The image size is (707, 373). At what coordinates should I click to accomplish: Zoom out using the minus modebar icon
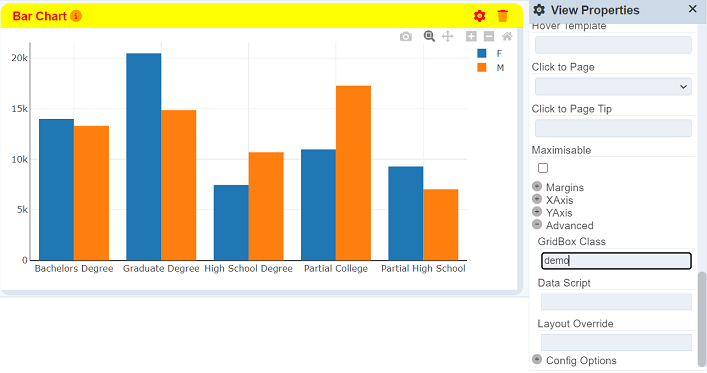tap(489, 37)
